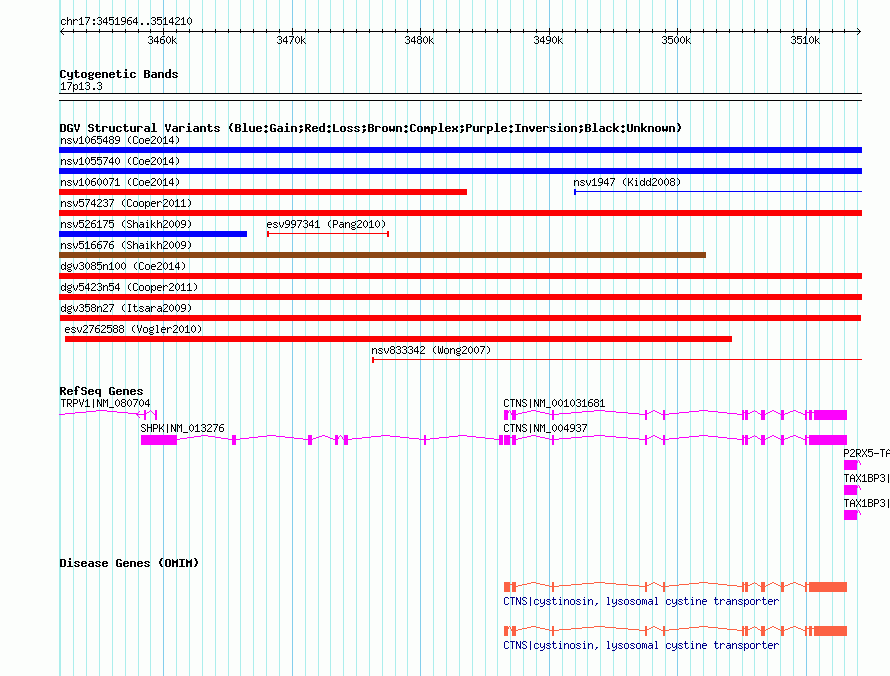Click the esv2762588 (Vogler2010) label

[133, 329]
